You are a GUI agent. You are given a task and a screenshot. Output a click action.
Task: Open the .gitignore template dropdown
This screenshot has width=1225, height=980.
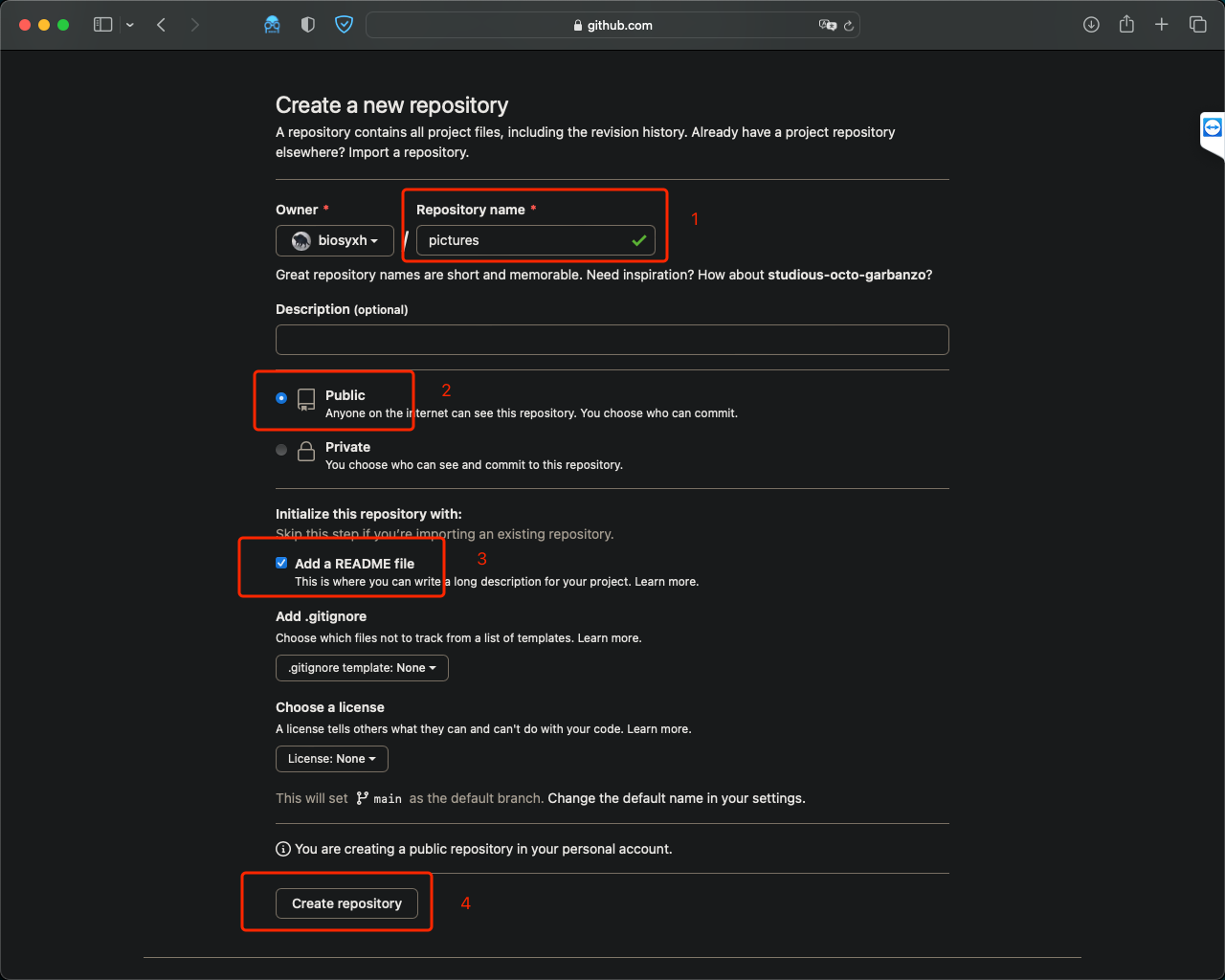pyautogui.click(x=362, y=667)
